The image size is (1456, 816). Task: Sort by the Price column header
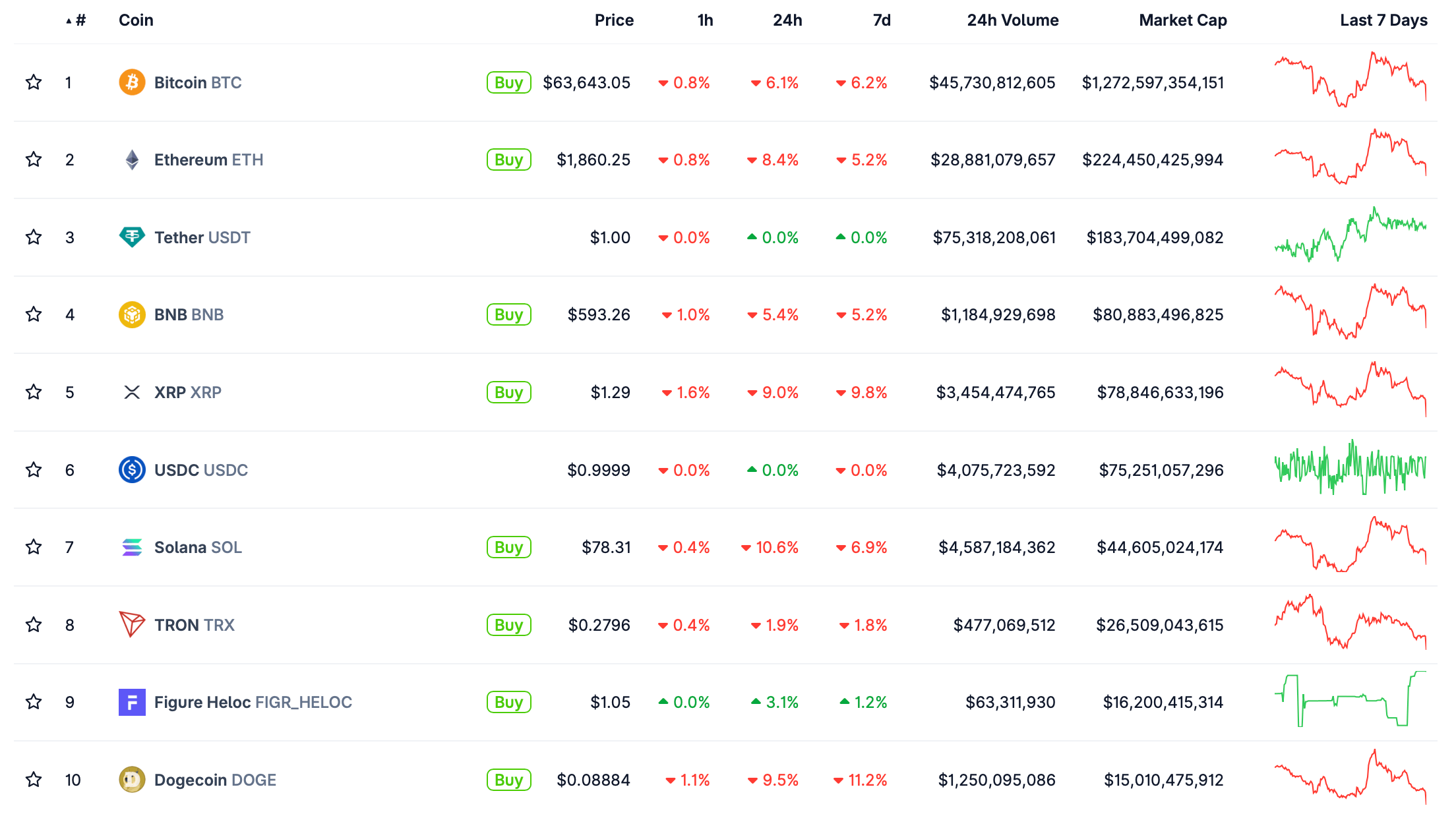(x=613, y=20)
